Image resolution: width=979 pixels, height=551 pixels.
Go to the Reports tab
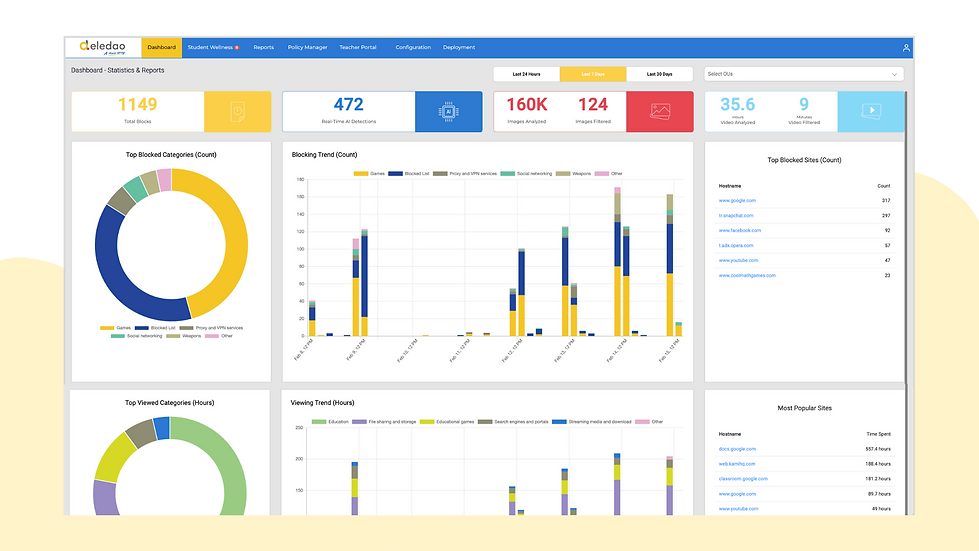[x=263, y=47]
